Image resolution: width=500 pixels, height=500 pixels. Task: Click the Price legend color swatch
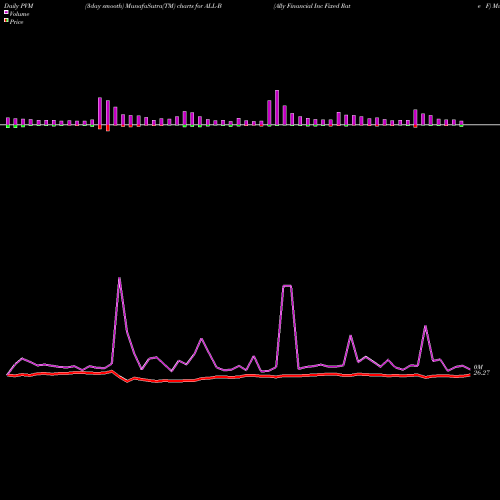pos(6,20)
